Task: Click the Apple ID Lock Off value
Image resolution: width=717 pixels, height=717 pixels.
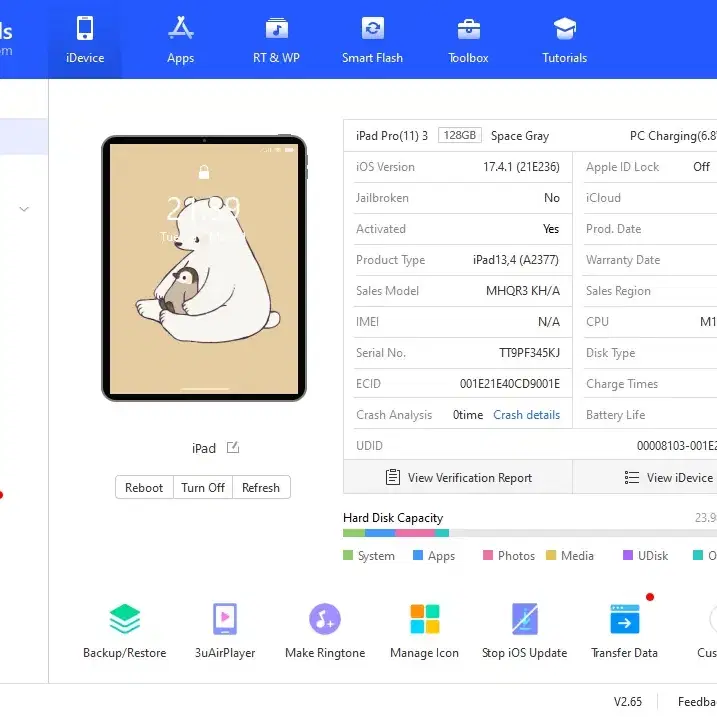Action: (701, 167)
